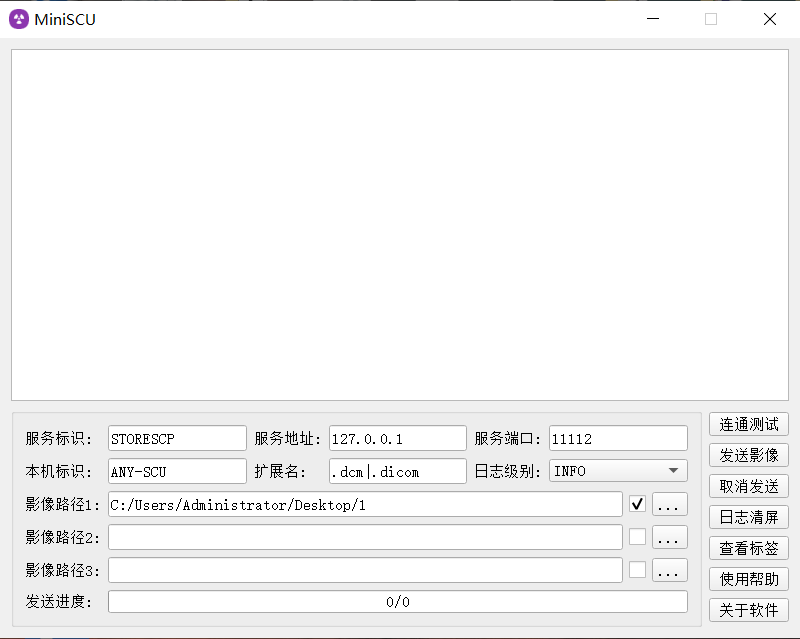Screen dimensions: 800x639
Task: Clear the log with 日志清屏
Action: pyautogui.click(x=749, y=517)
